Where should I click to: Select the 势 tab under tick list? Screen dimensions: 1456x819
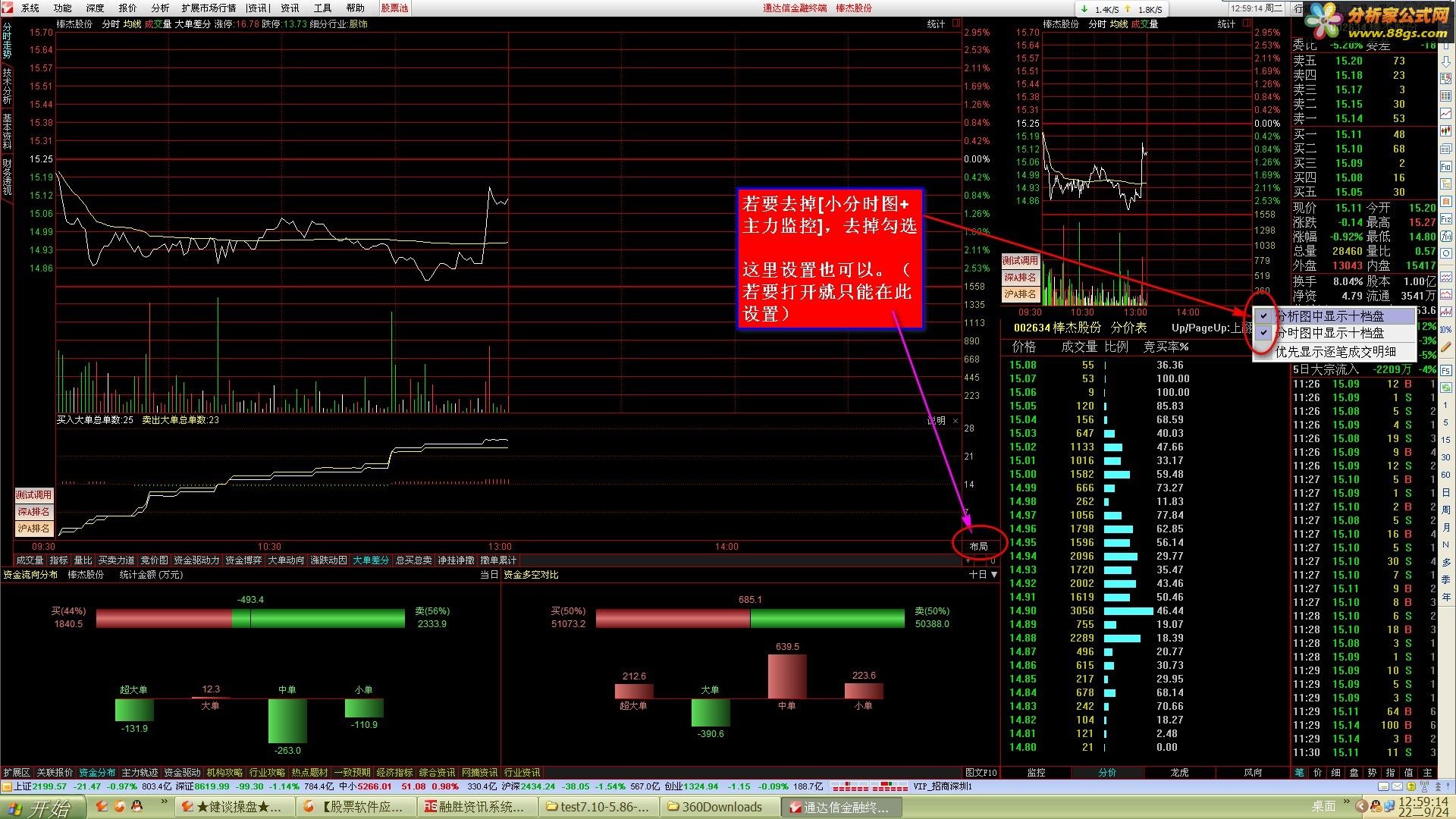pyautogui.click(x=1373, y=773)
